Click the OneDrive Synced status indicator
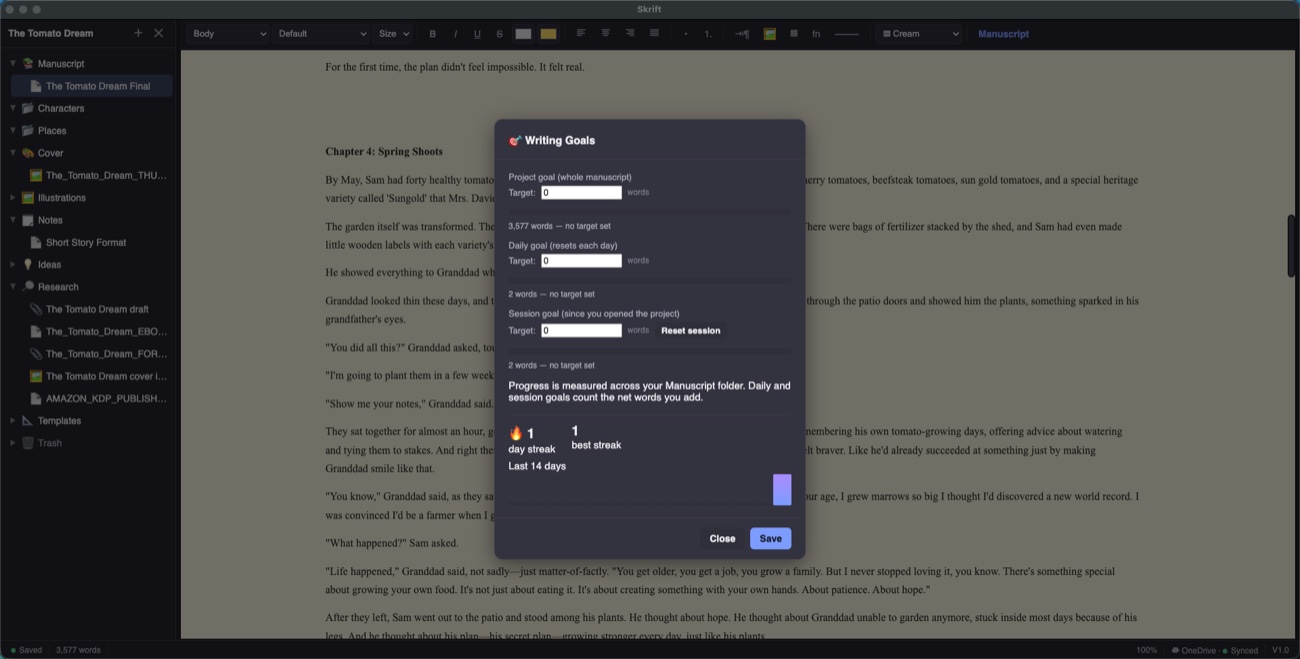This screenshot has width=1300, height=659. (1214, 650)
